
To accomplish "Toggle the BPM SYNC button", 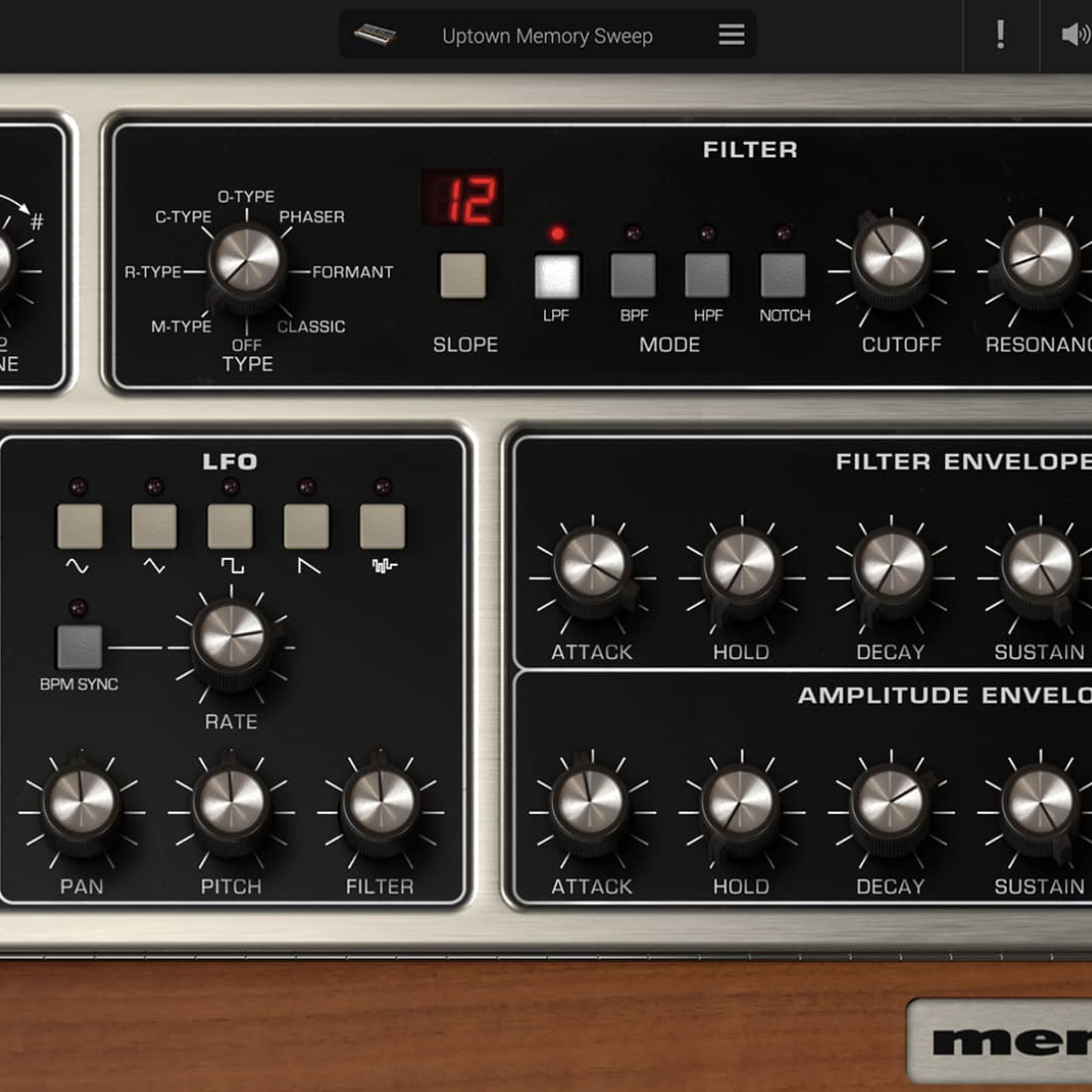I will tap(79, 647).
